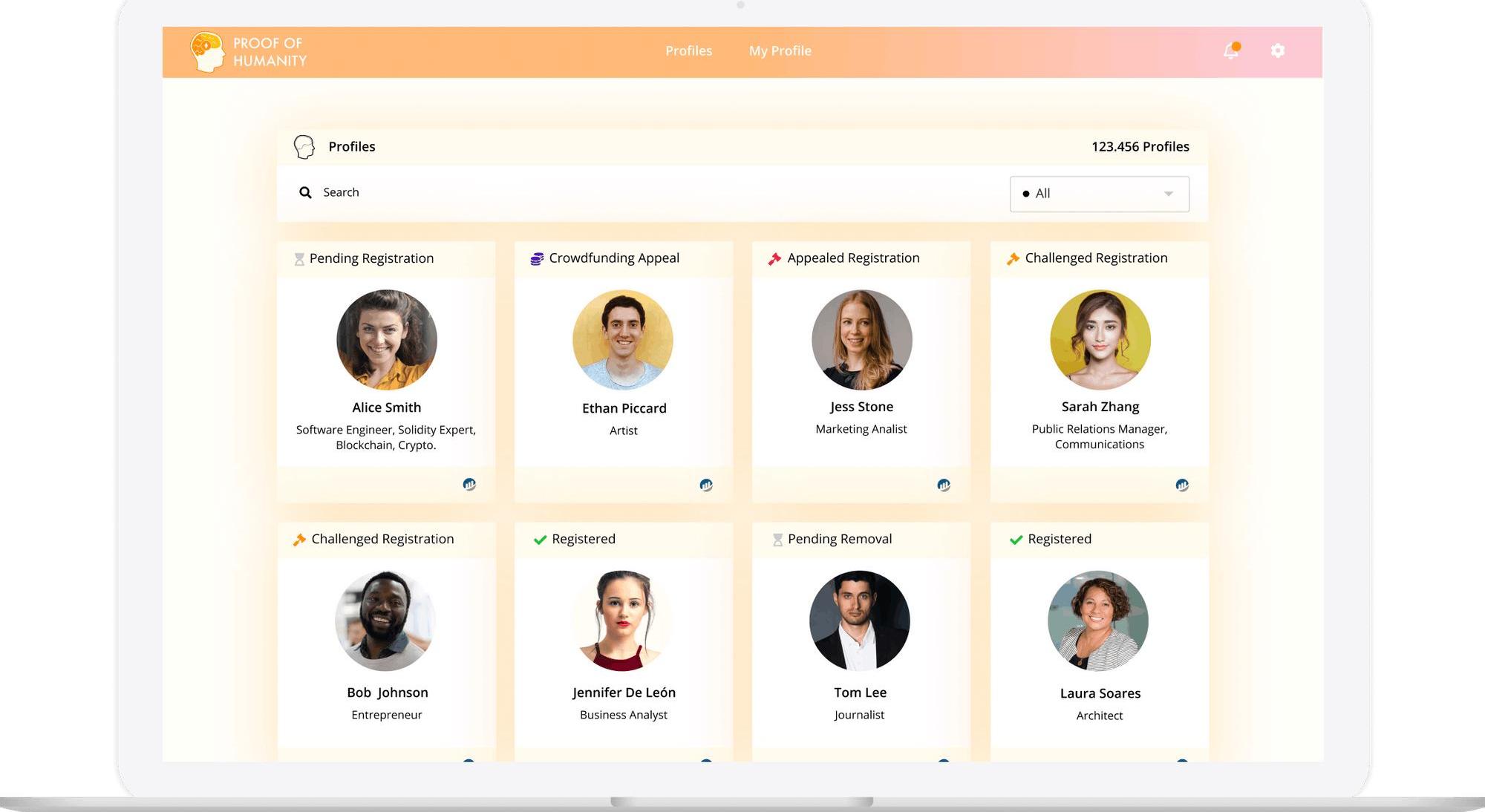Click chart icon on Sarah Zhang's card
Screen dimensions: 1485x812
tap(1182, 485)
